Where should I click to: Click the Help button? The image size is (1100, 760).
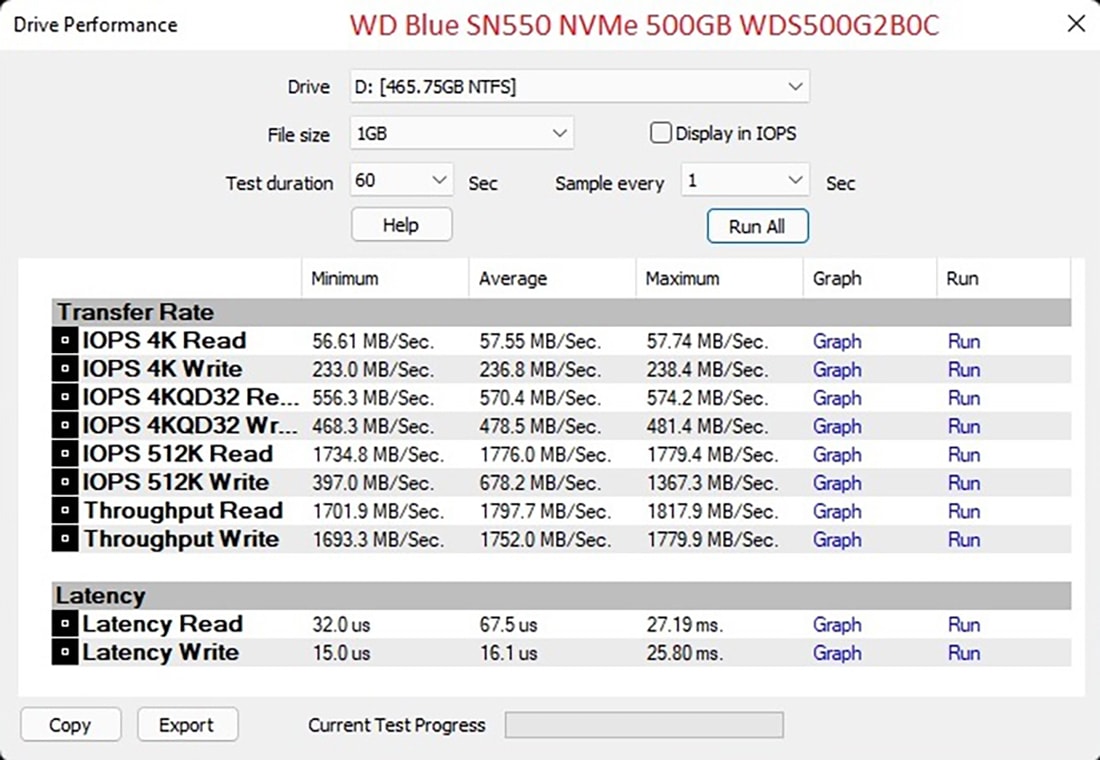point(401,225)
